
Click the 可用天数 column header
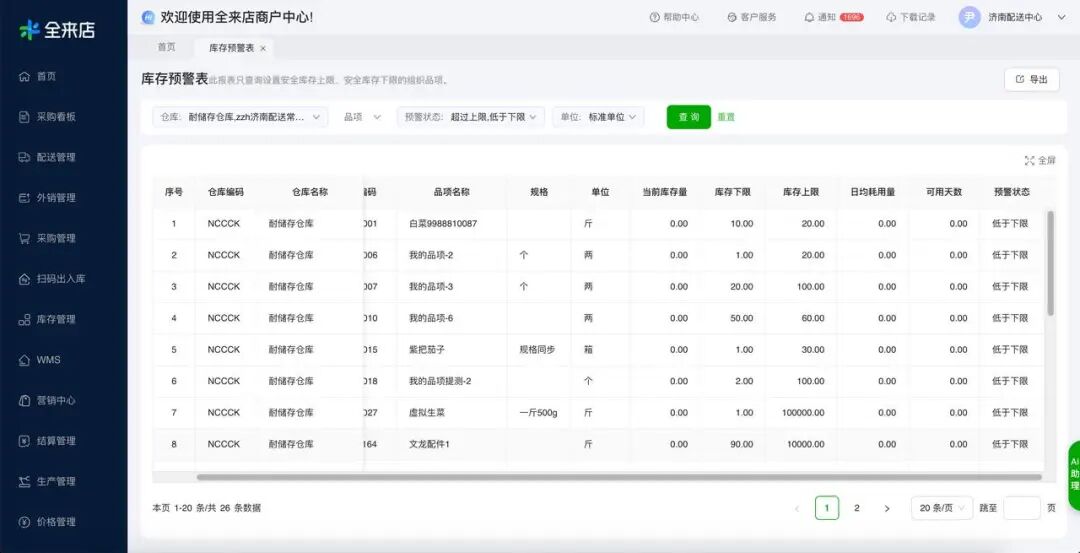(x=944, y=192)
